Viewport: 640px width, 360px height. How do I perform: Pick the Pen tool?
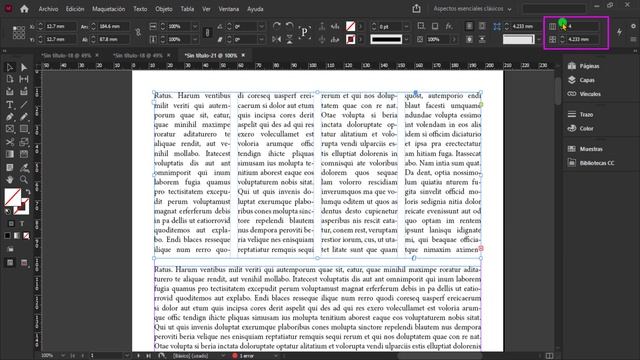pos(10,117)
